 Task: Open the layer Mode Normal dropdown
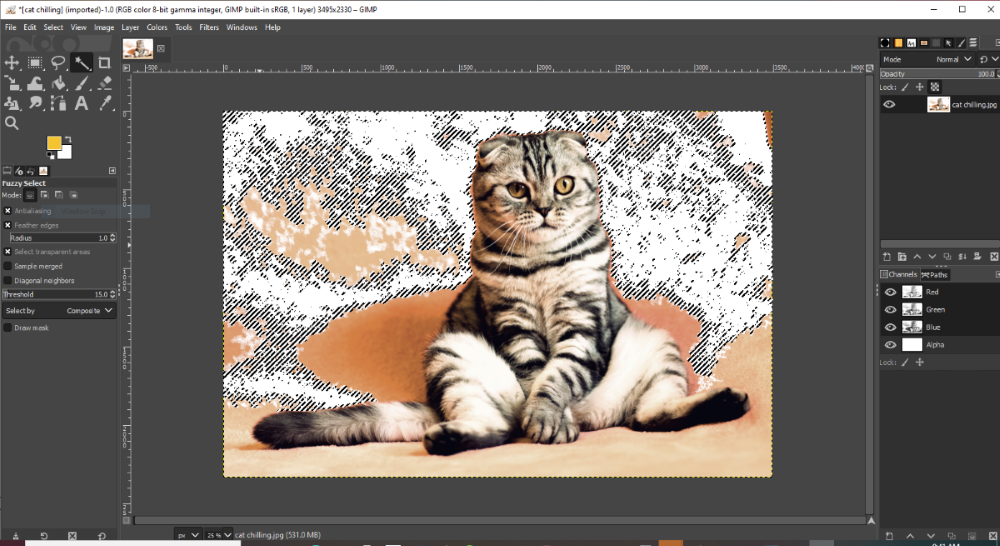(x=948, y=60)
